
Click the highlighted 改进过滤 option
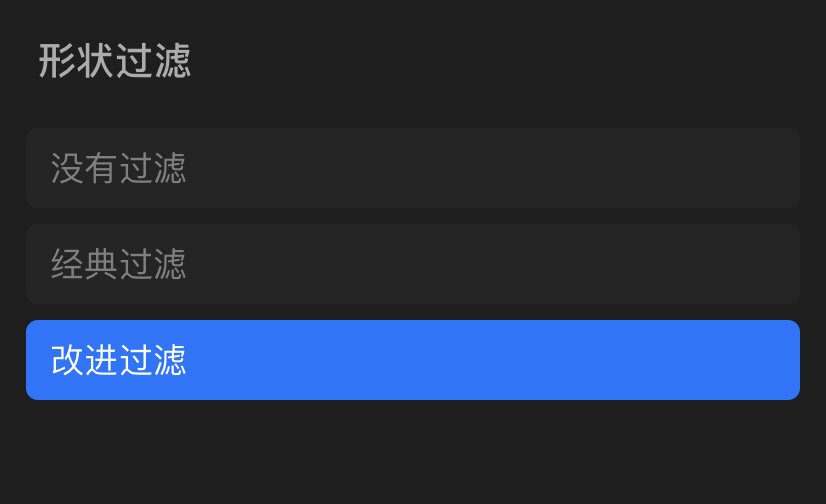(x=412, y=360)
